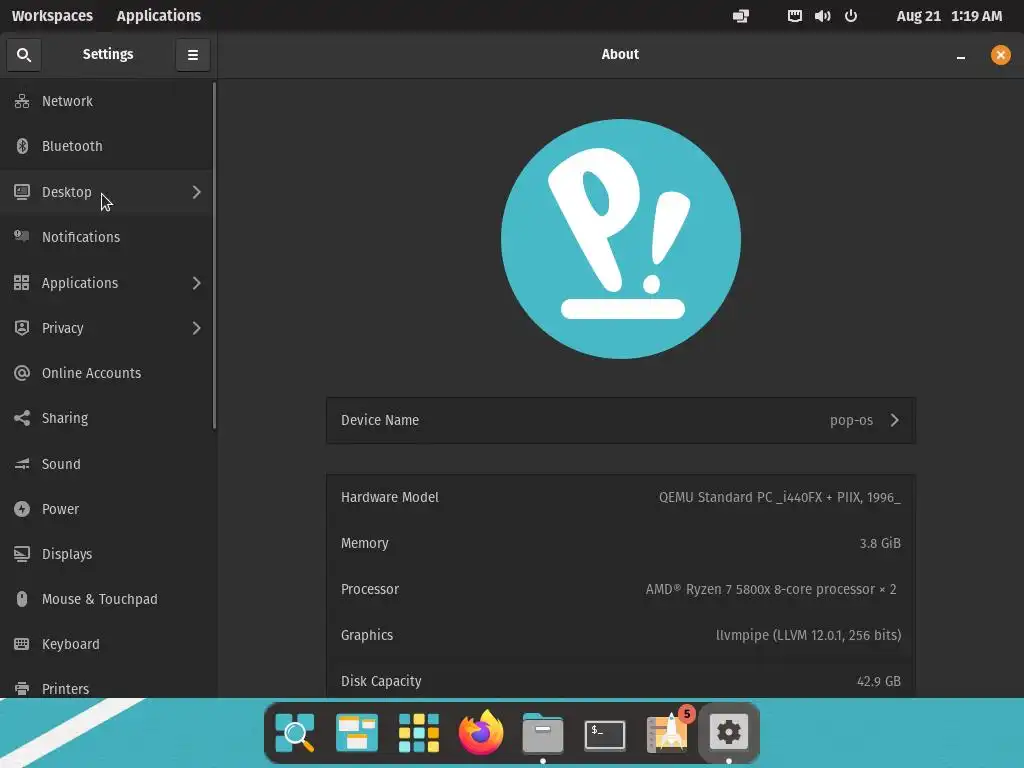Click the 'pop-os' device name value

point(851,420)
